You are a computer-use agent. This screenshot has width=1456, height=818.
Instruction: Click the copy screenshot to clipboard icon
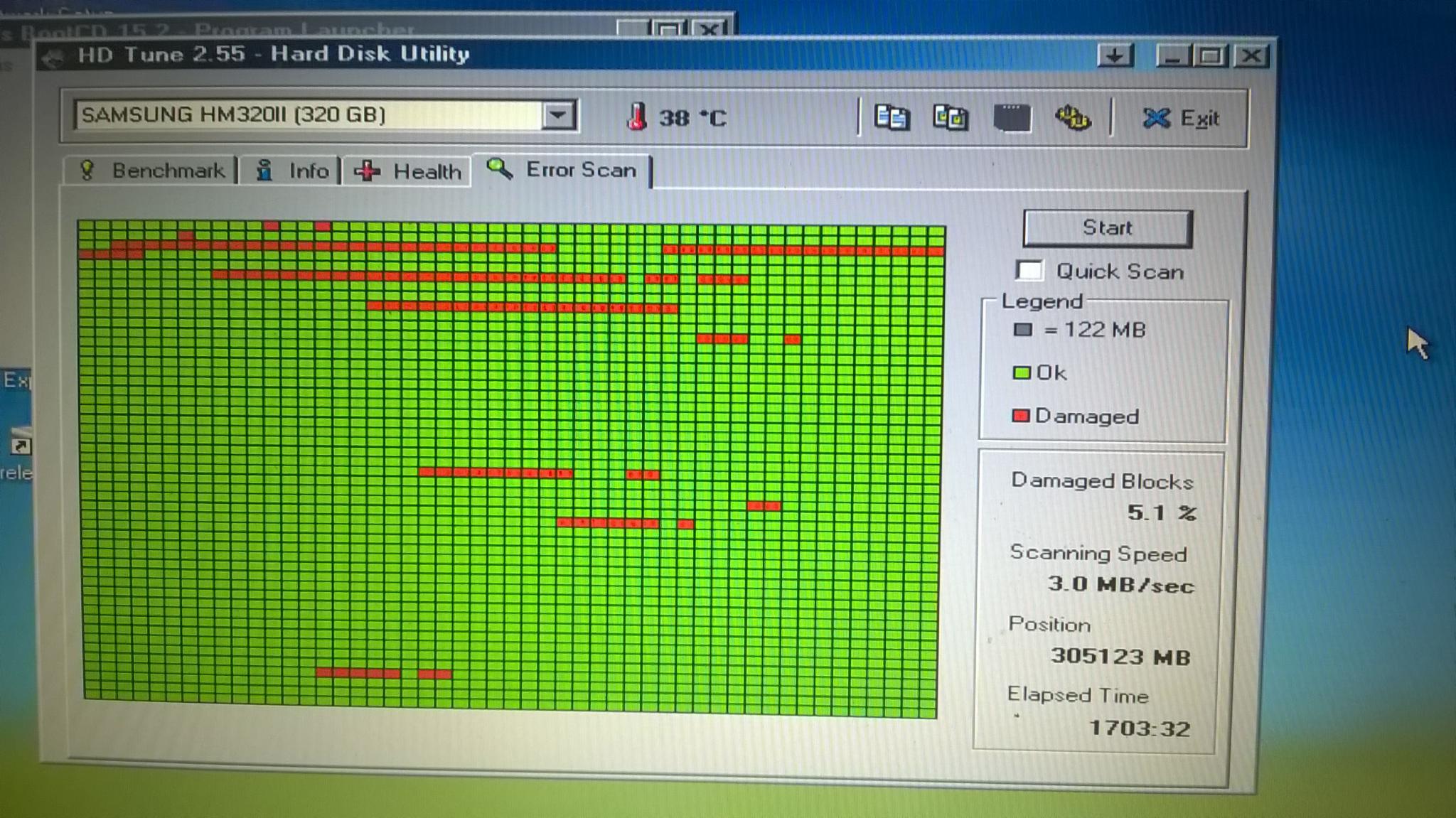951,117
